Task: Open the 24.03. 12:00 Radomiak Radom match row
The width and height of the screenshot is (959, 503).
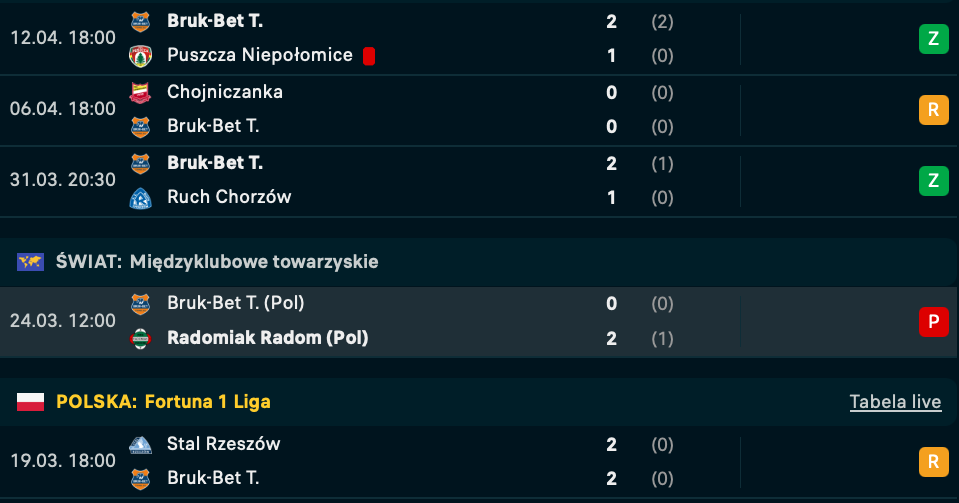Action: click(450, 321)
